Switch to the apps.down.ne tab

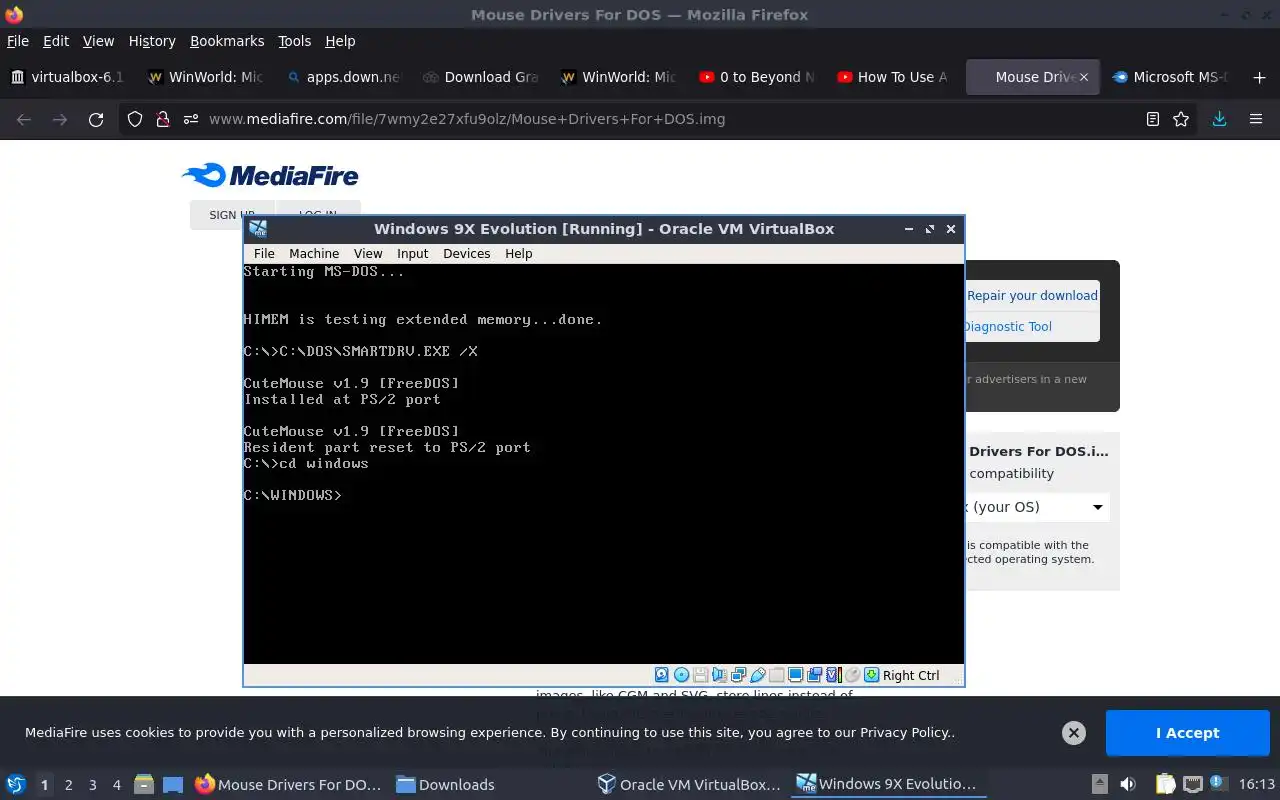point(343,77)
